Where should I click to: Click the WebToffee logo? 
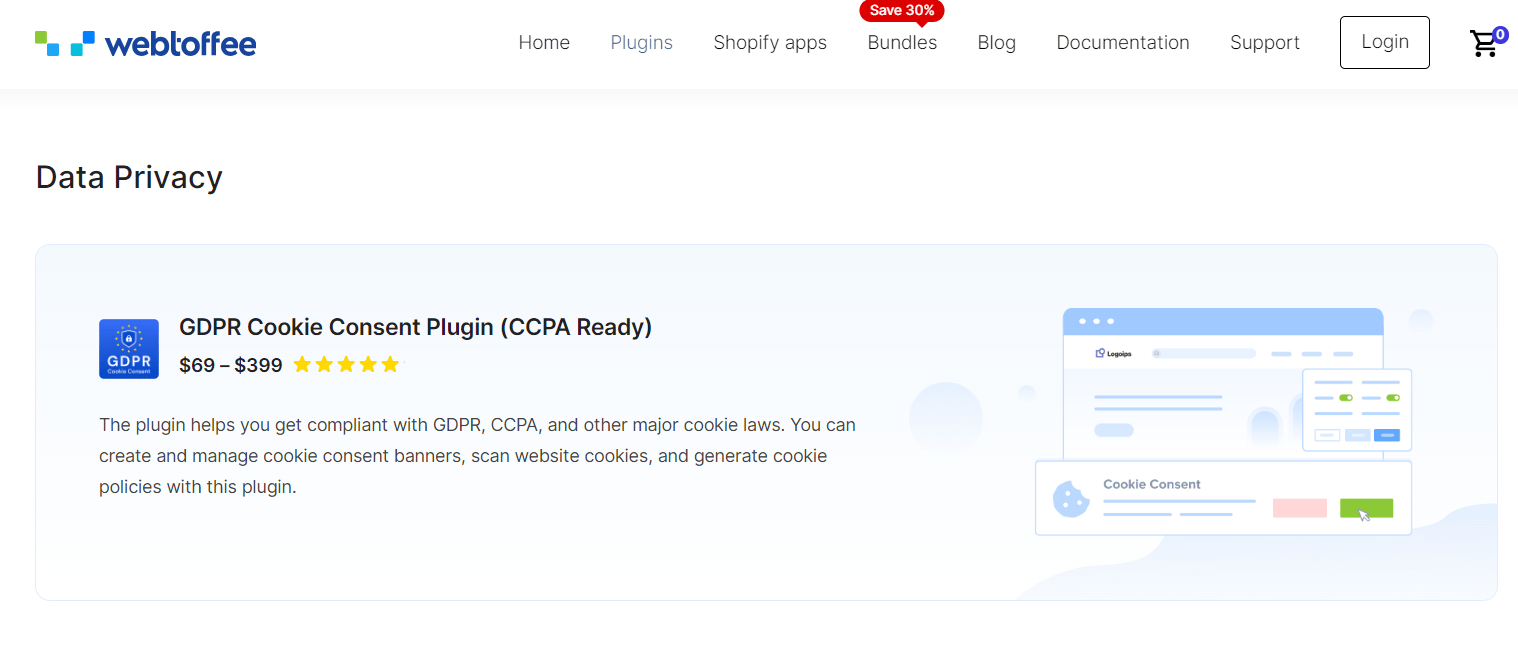point(146,43)
